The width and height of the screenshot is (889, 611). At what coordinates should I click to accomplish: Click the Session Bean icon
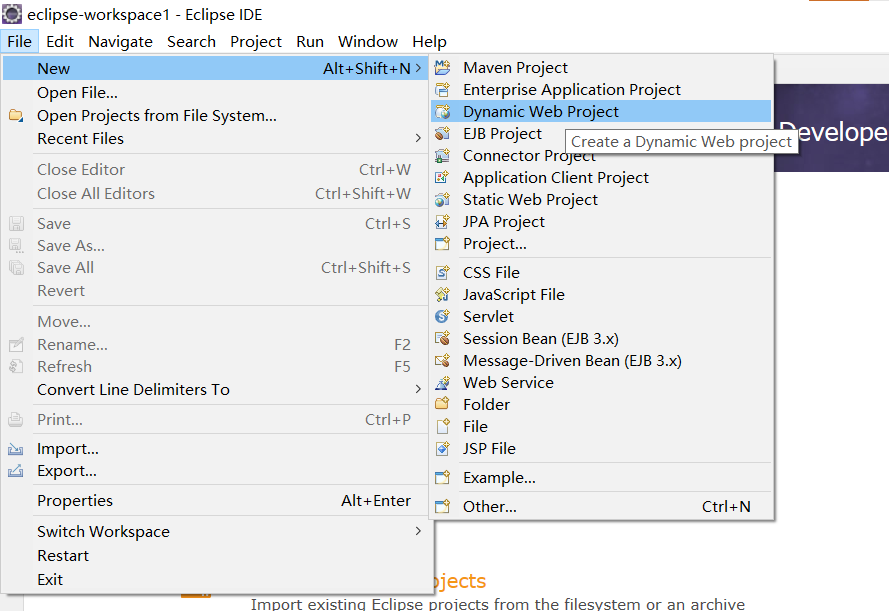coord(442,338)
